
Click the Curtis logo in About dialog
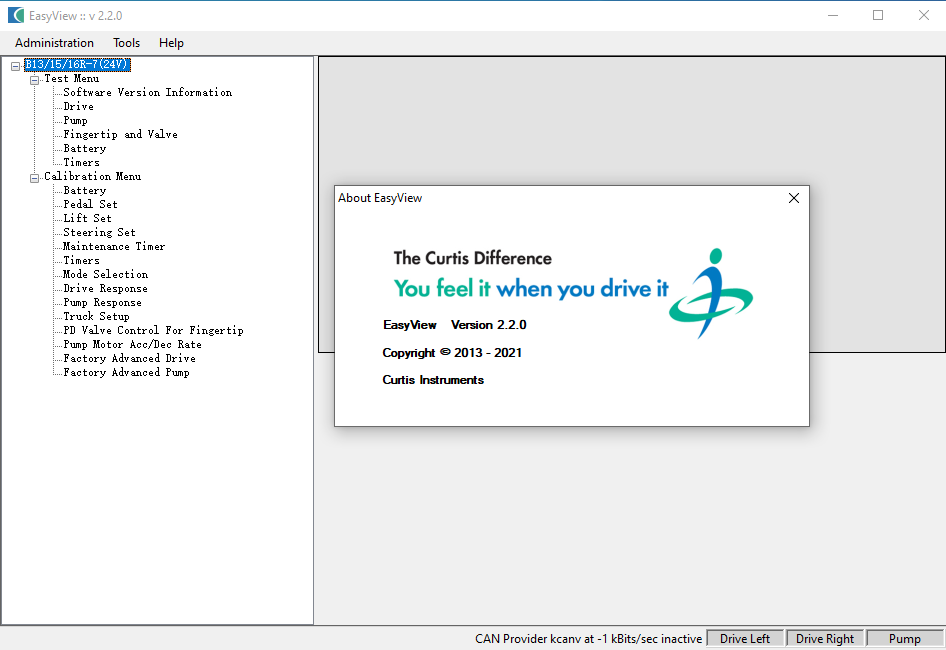pyautogui.click(x=711, y=293)
